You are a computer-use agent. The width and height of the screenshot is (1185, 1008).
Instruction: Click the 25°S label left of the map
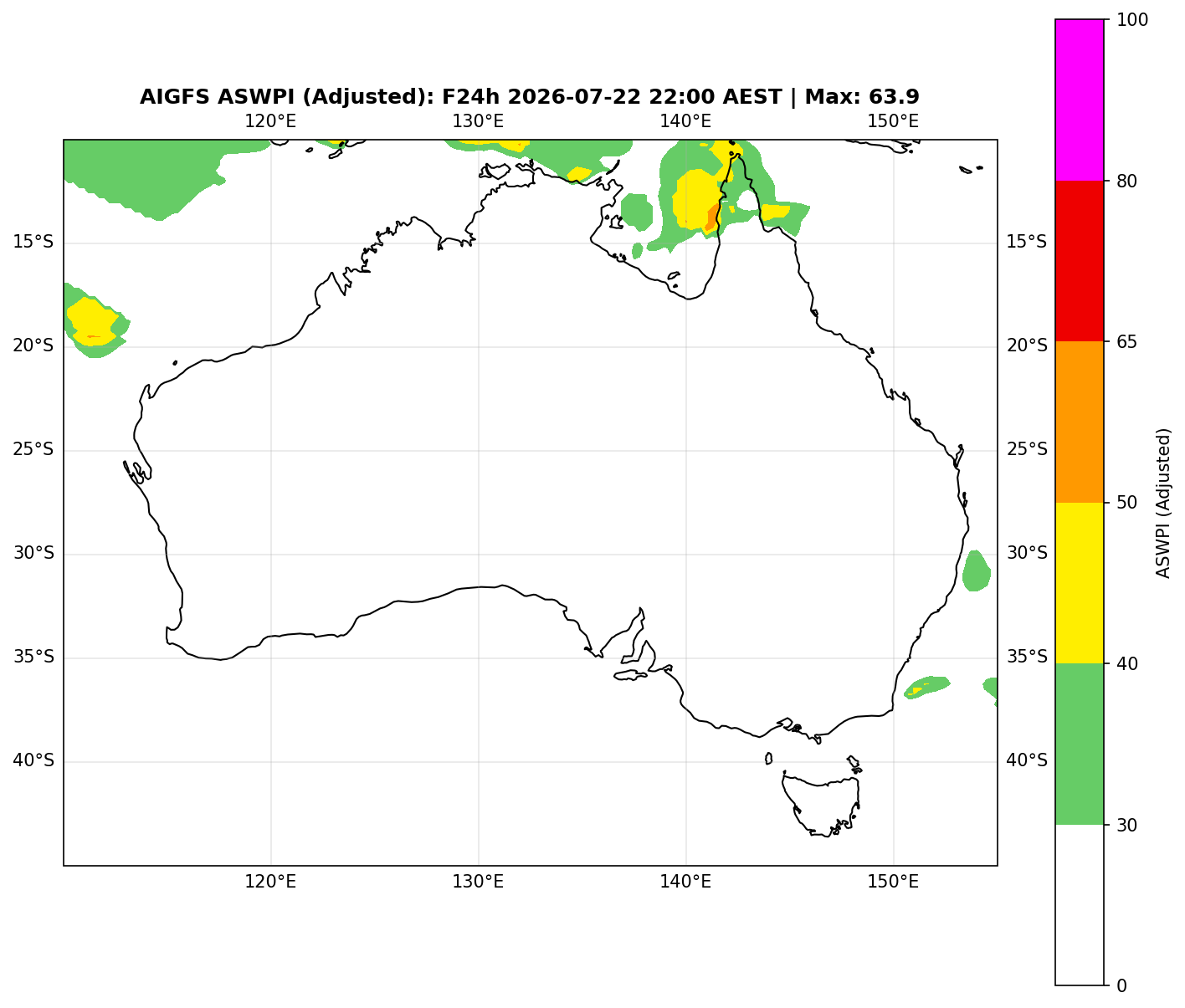[x=33, y=450]
